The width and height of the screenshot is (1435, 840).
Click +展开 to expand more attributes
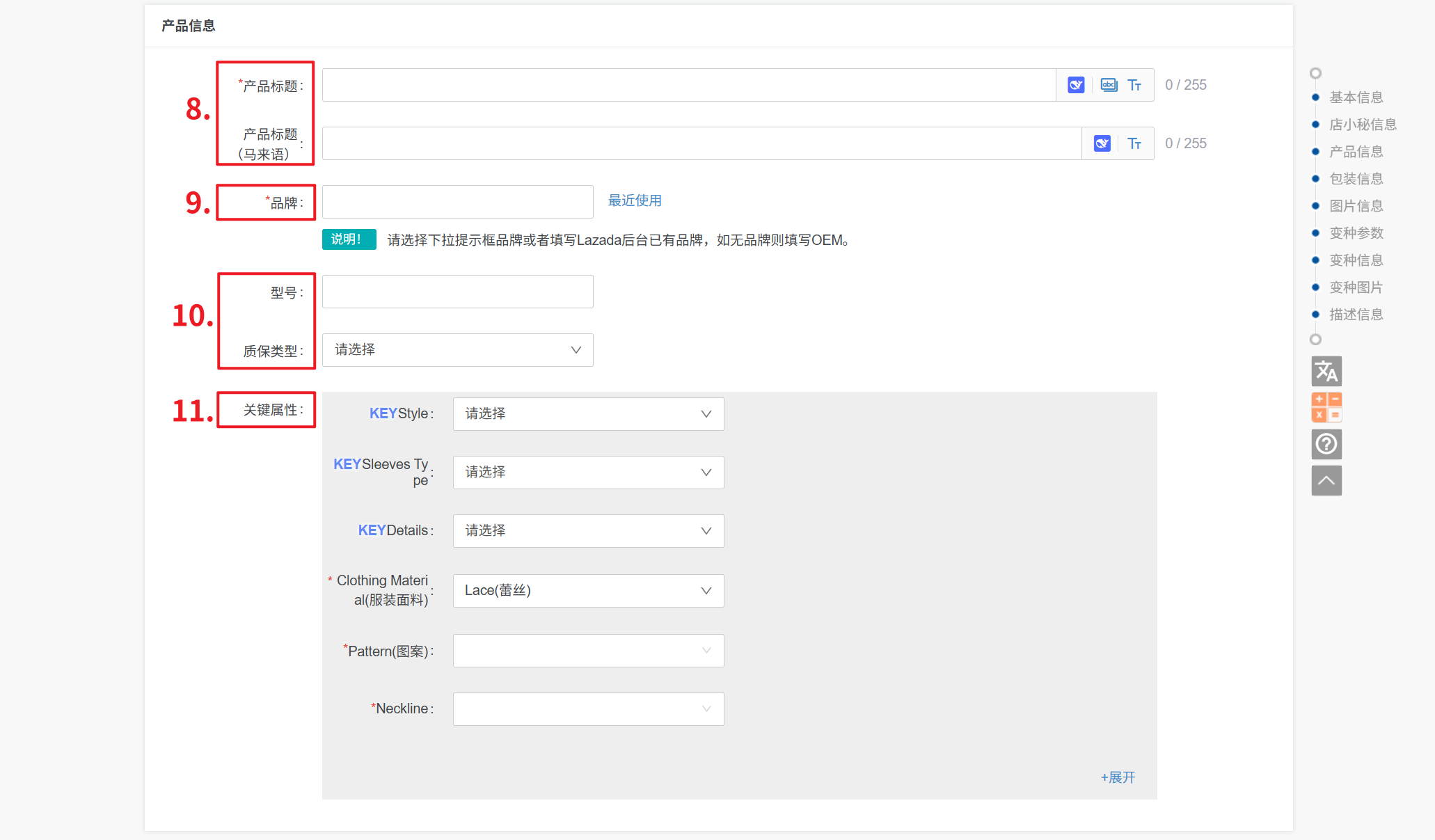pyautogui.click(x=1118, y=777)
